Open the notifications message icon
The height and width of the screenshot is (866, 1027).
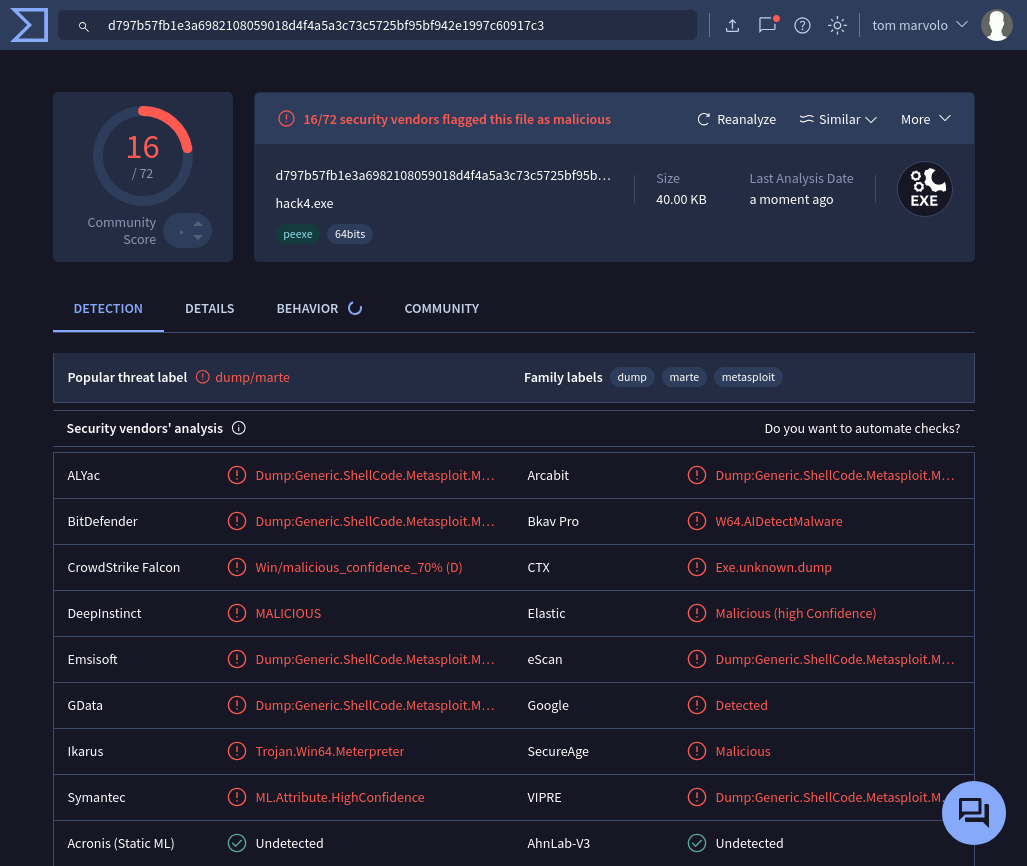[x=768, y=25]
